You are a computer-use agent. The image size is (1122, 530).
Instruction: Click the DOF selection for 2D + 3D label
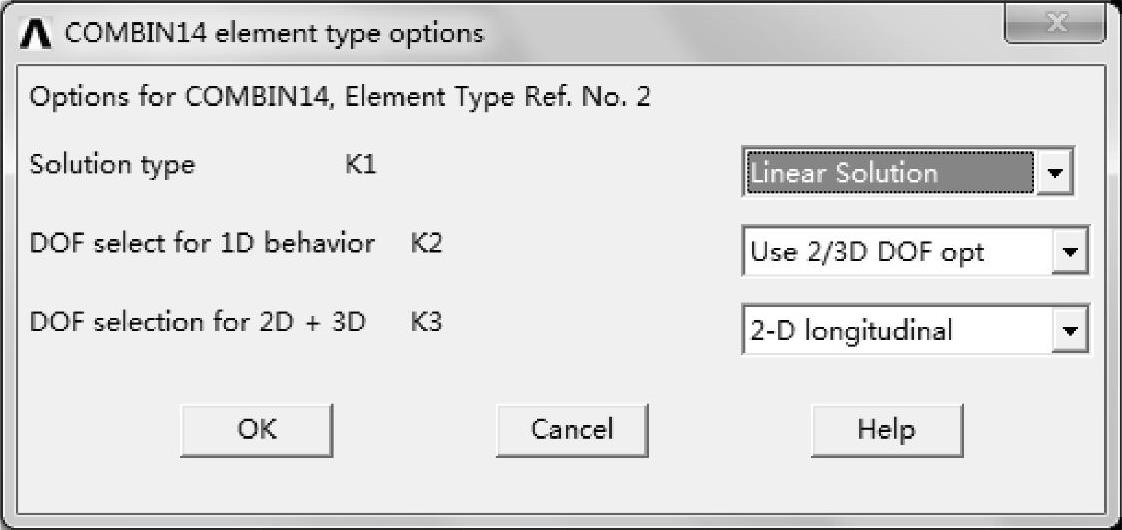click(x=198, y=323)
